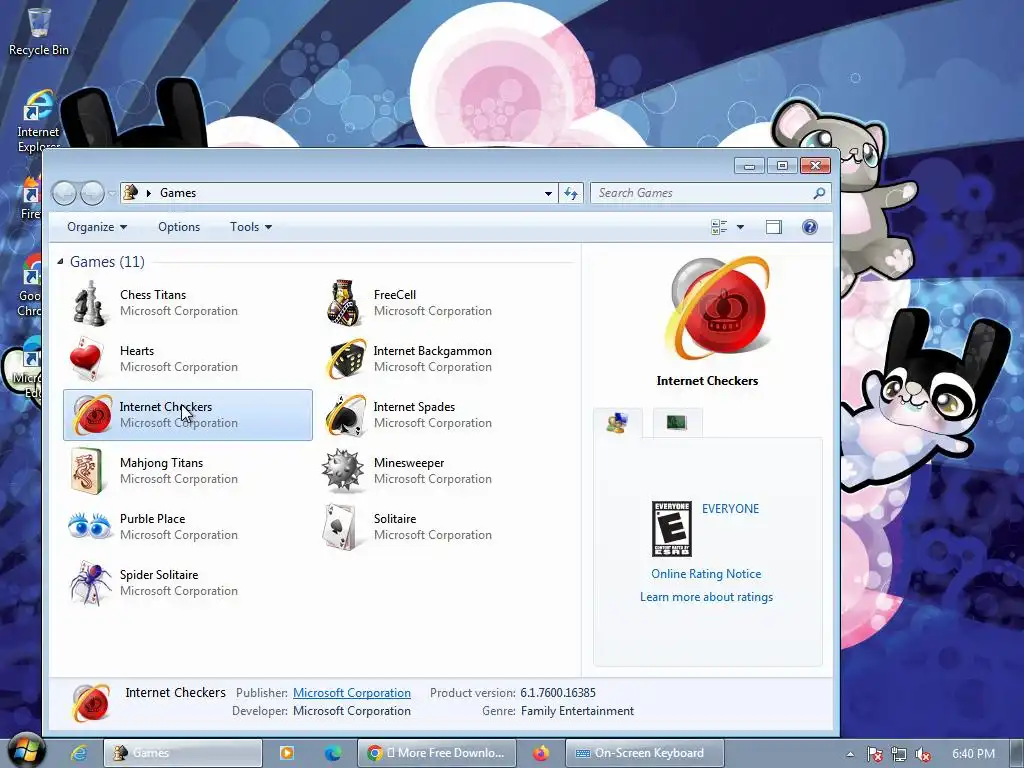The image size is (1024, 768).
Task: Switch to On-Screen Keyboard taskbar button
Action: (x=644, y=753)
